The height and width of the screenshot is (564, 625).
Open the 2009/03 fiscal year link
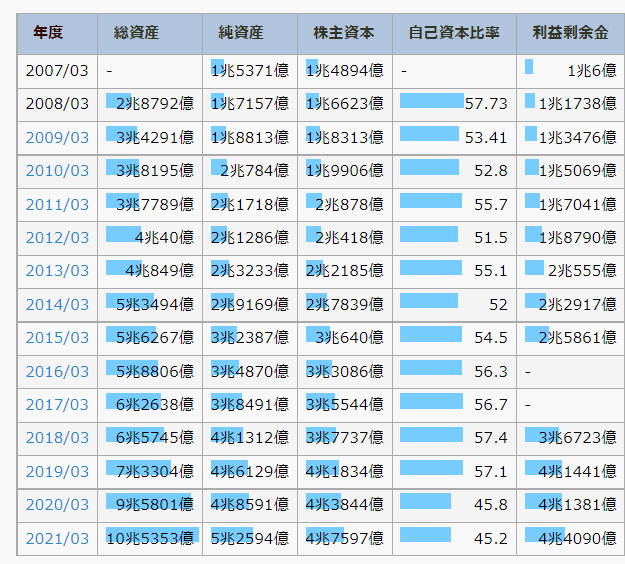(x=57, y=138)
